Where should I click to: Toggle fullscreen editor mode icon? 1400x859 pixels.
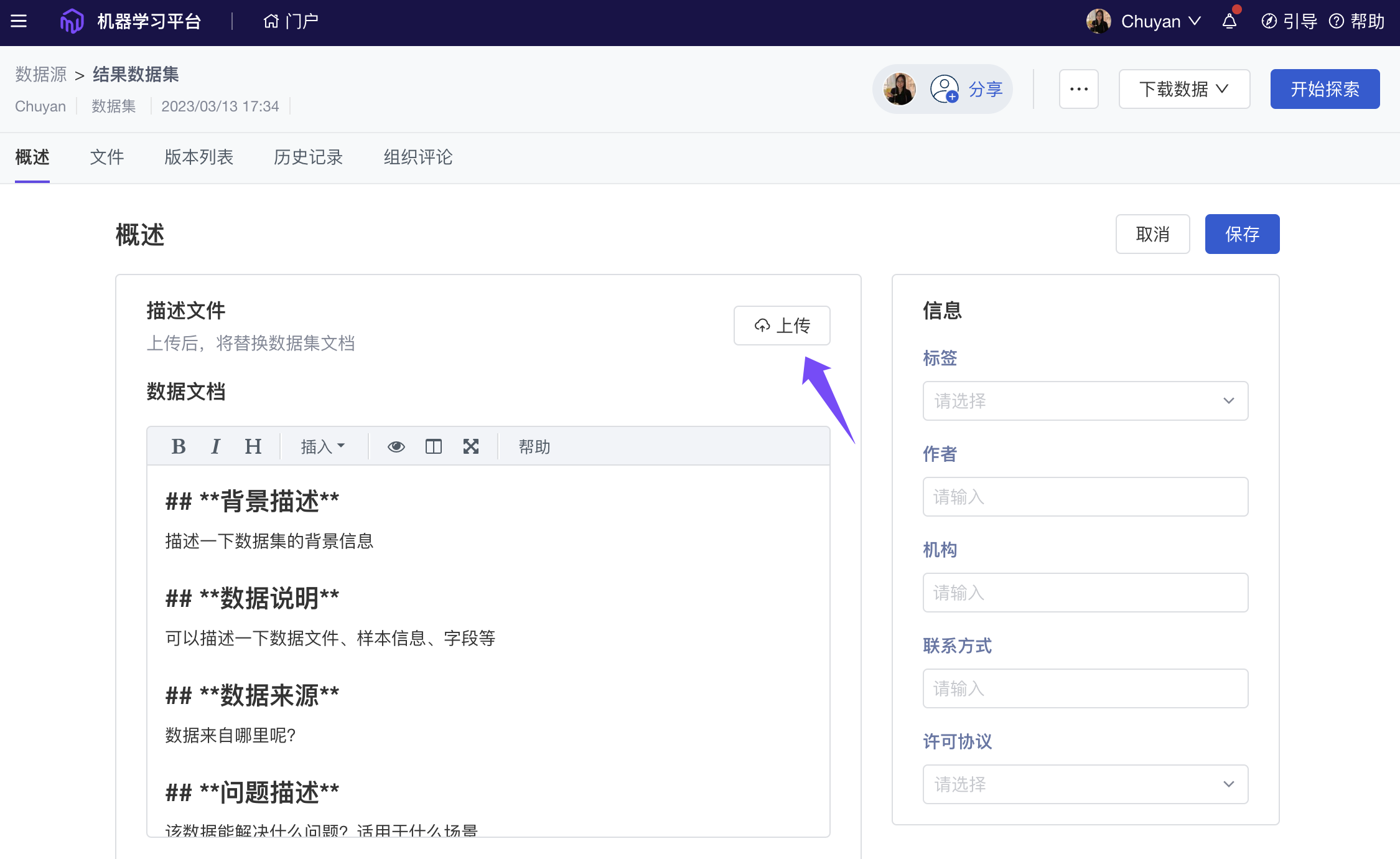(x=471, y=446)
